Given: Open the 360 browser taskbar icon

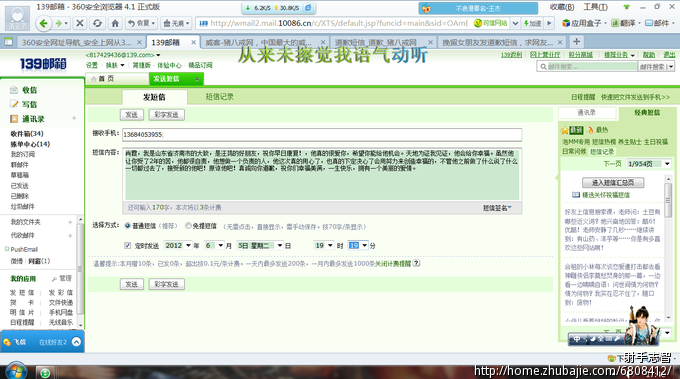Looking at the screenshot, I should [45, 372].
